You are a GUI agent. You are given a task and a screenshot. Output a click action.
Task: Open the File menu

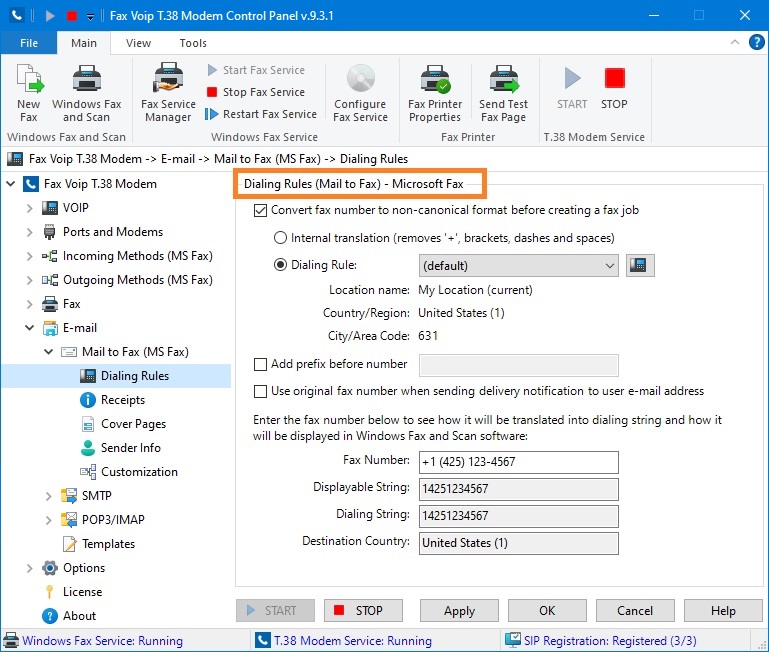29,43
